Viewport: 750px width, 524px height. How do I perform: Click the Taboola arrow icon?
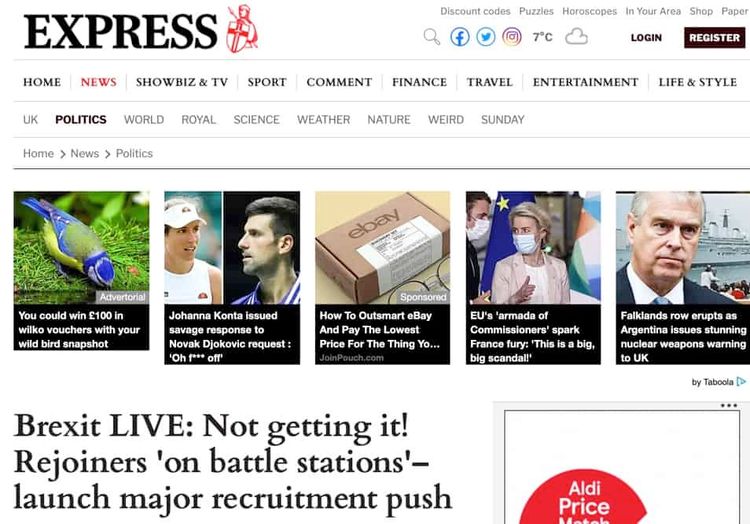741,382
